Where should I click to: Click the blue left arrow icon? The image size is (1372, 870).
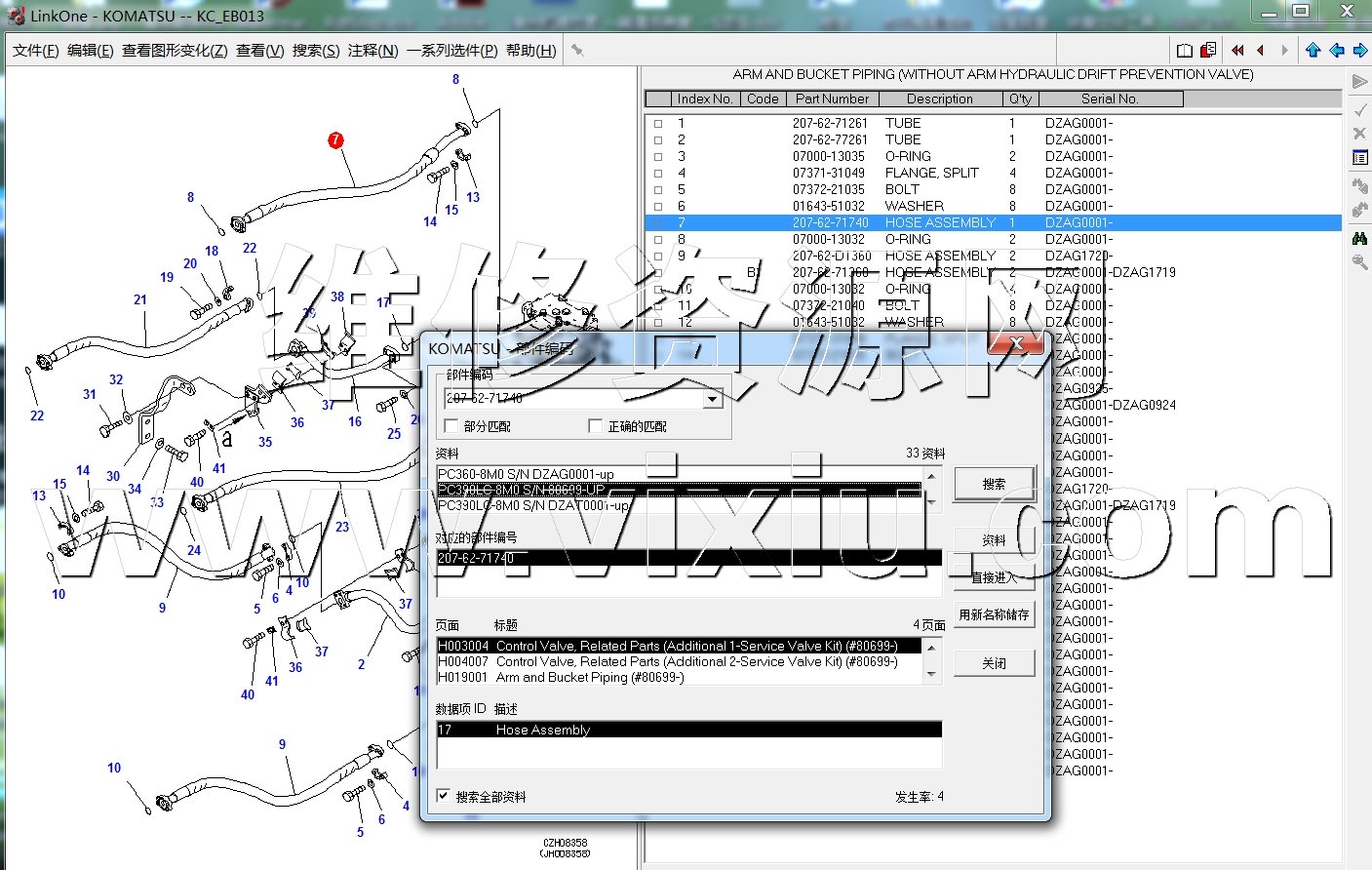pyautogui.click(x=1337, y=51)
